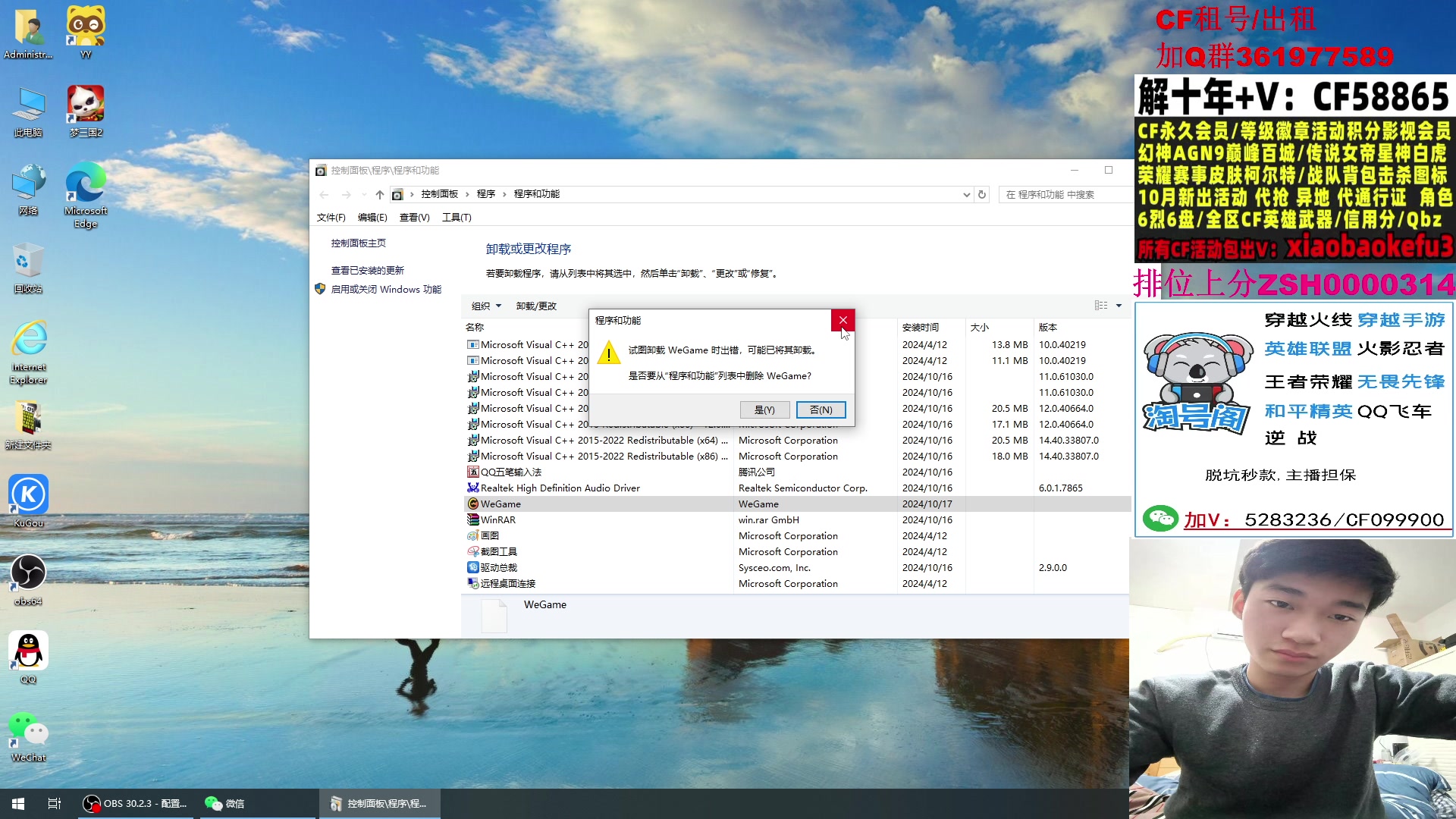Go forward in control panel navigation
The image size is (1456, 819).
(x=346, y=195)
